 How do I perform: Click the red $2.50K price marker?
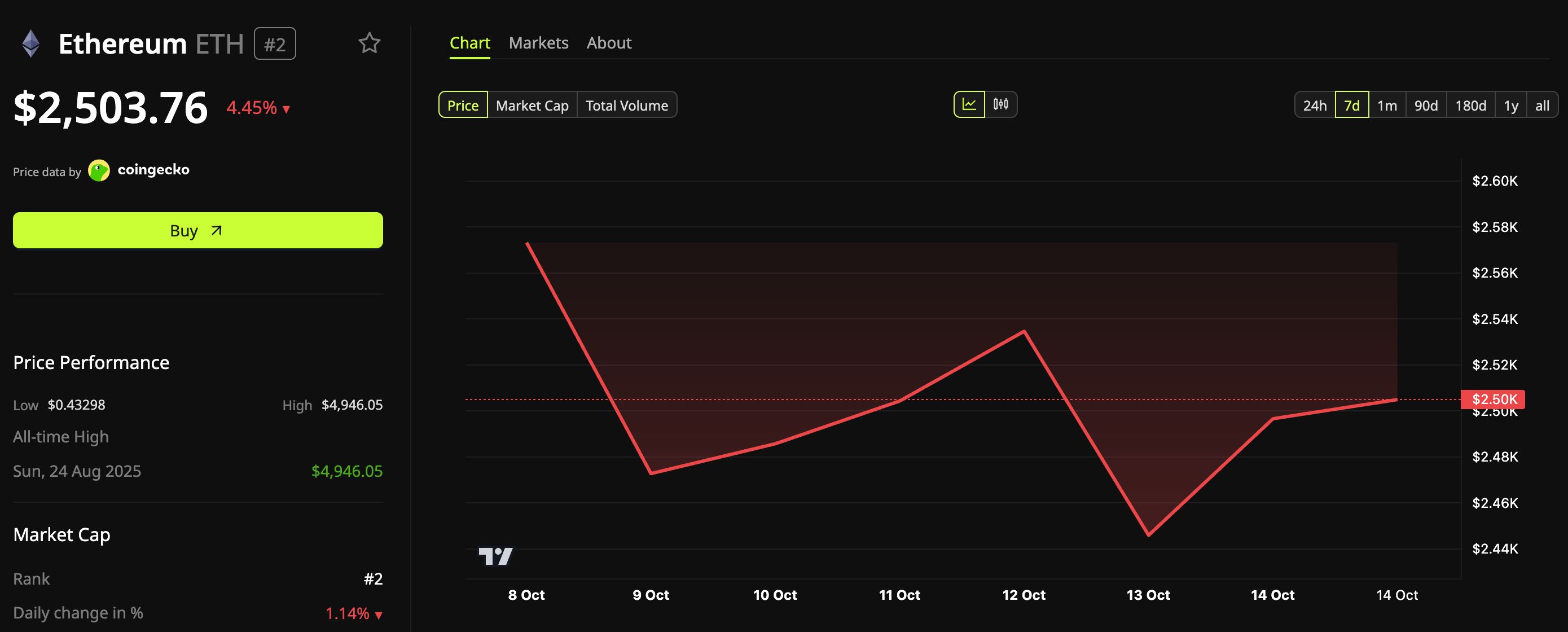[1492, 400]
